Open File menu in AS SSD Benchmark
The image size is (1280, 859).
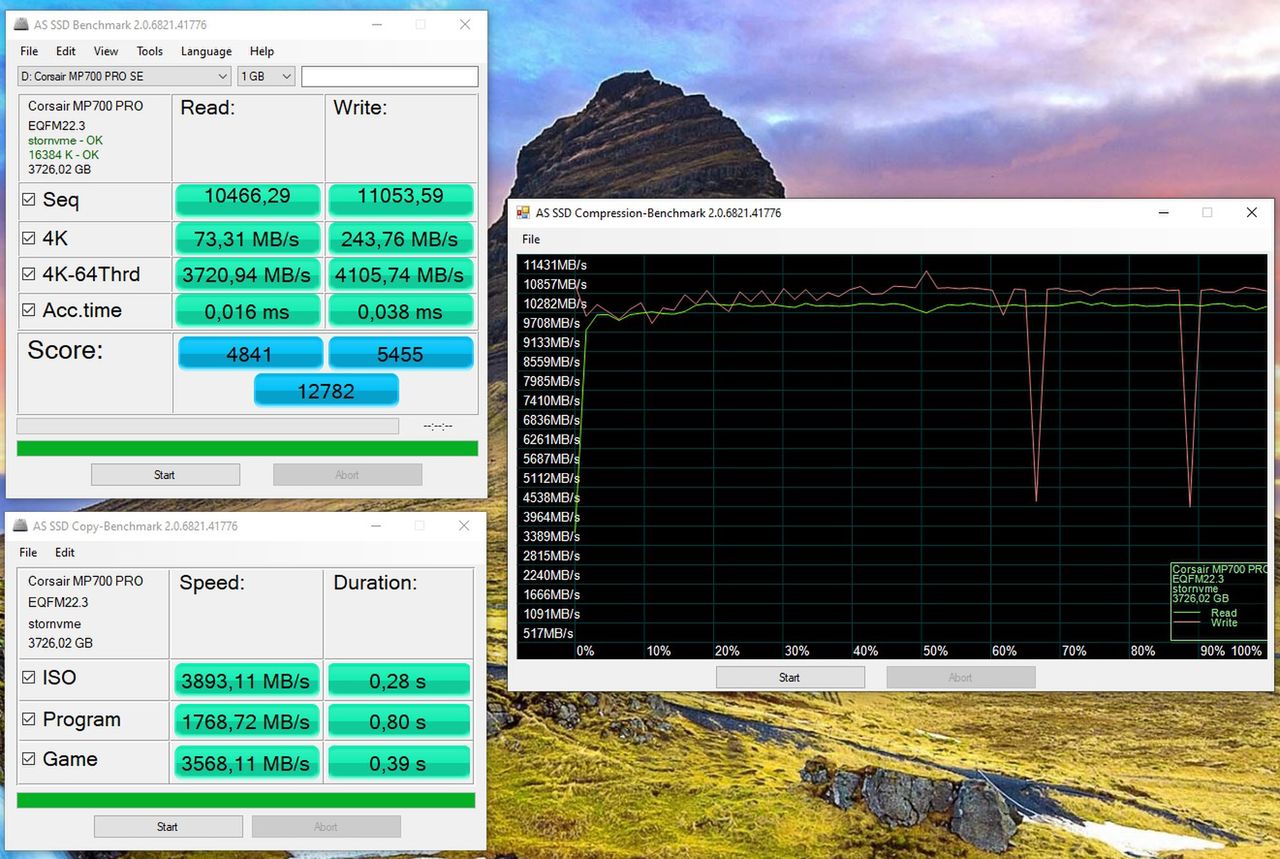click(29, 51)
